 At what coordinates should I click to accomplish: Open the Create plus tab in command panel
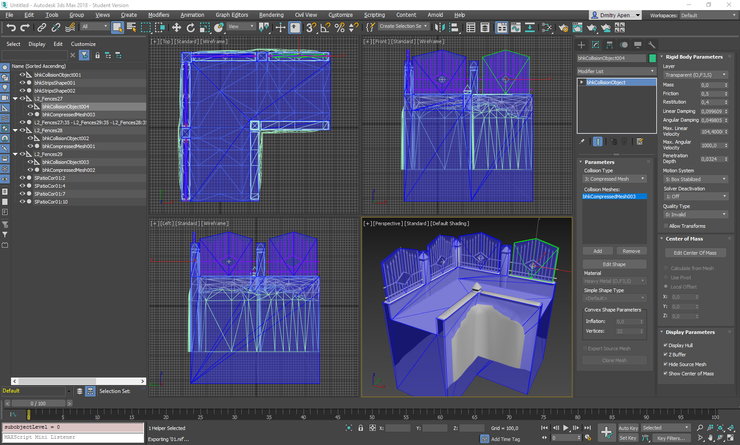582,45
